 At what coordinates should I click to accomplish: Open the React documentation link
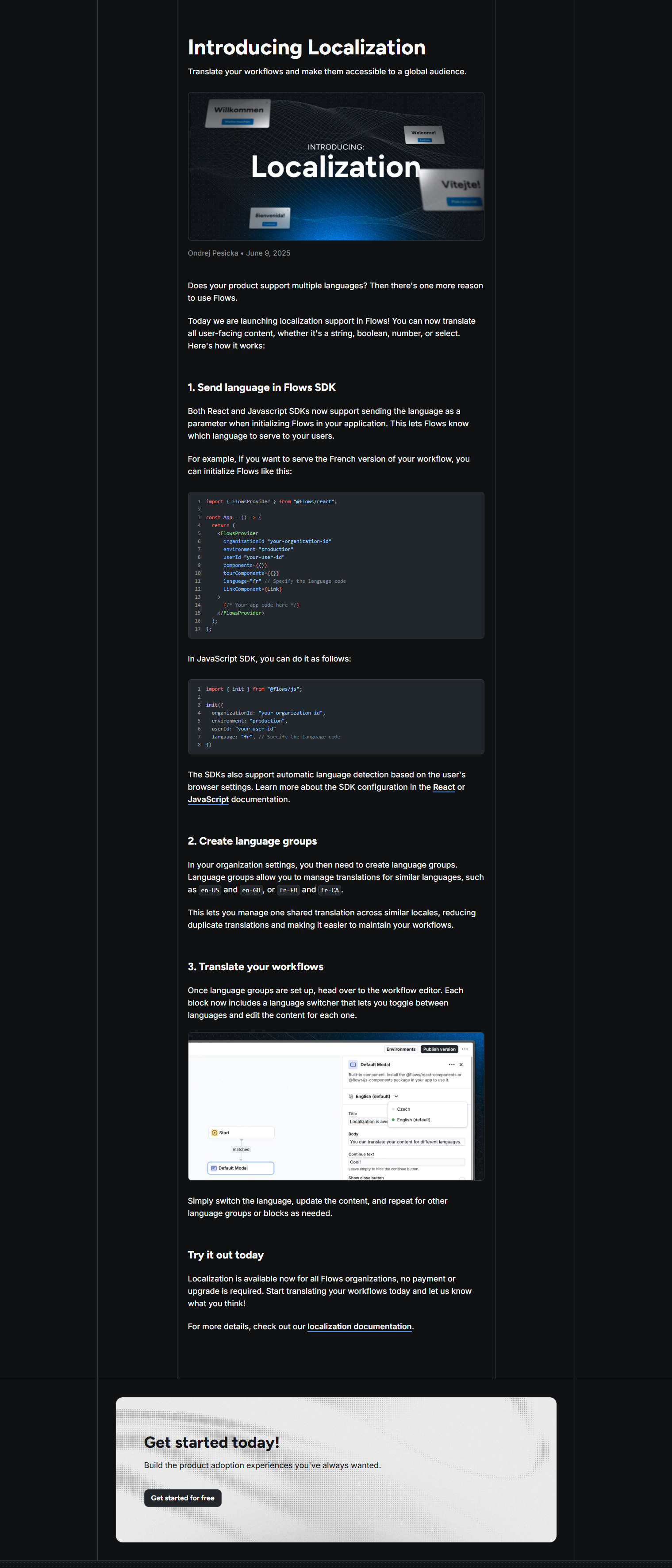coord(444,787)
